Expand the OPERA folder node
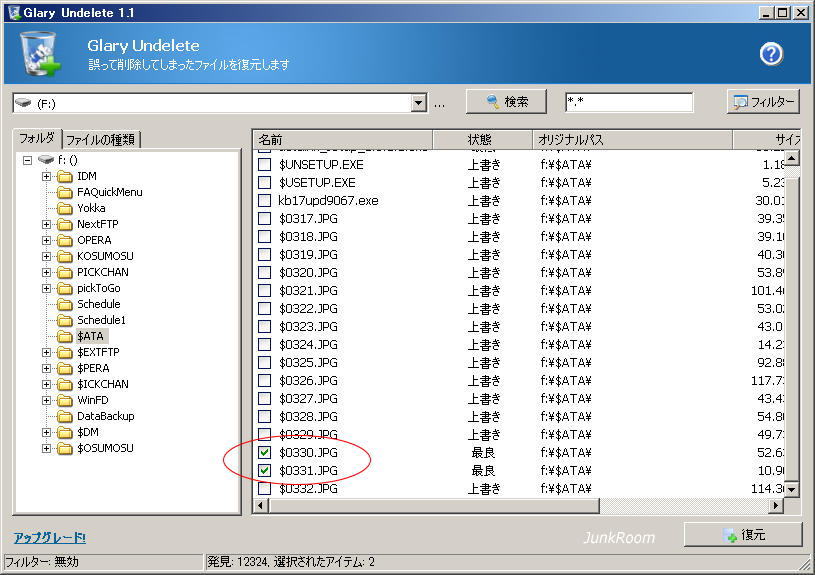Image resolution: width=815 pixels, height=575 pixels. tap(46, 241)
